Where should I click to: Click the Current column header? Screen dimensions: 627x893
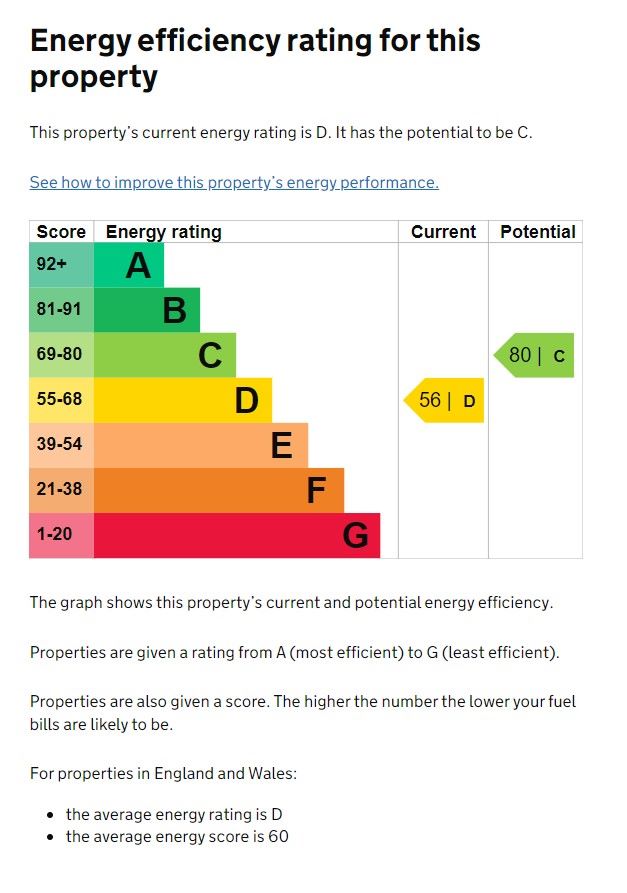(443, 232)
